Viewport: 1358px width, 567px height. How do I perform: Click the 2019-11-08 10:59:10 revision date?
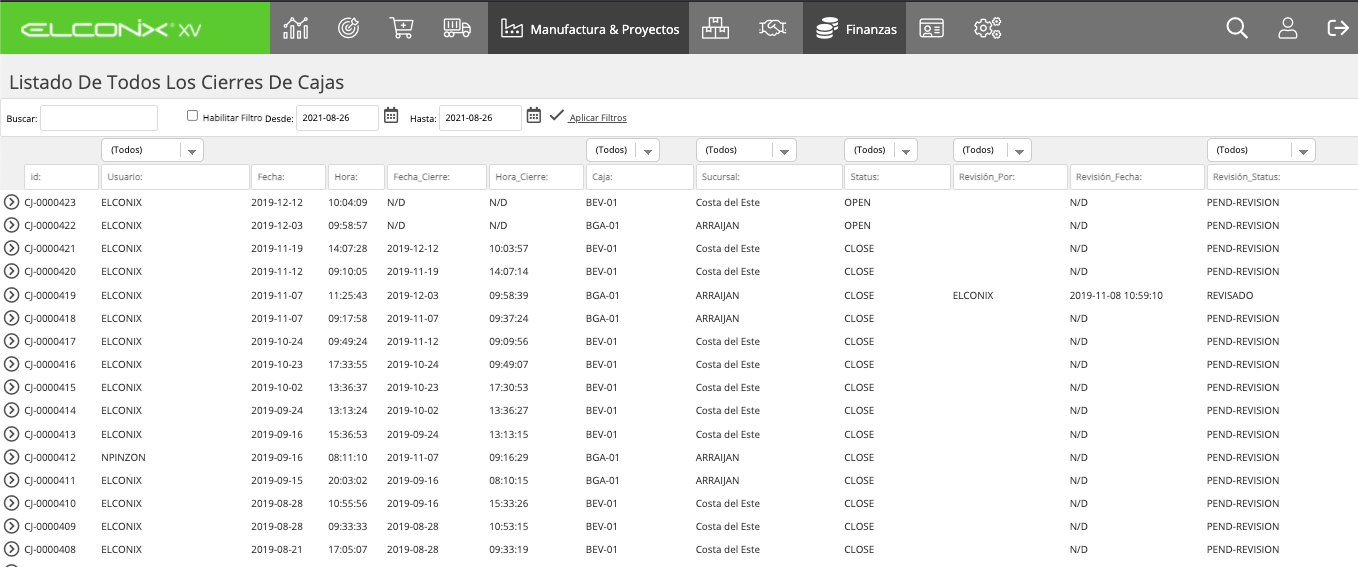pyautogui.click(x=1116, y=296)
